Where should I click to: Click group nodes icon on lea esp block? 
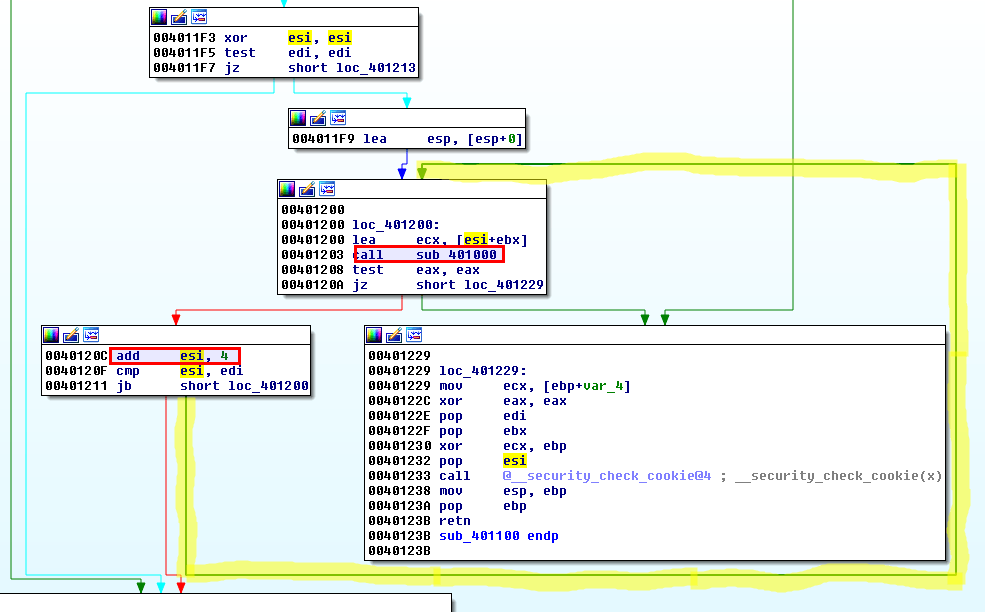pos(338,118)
